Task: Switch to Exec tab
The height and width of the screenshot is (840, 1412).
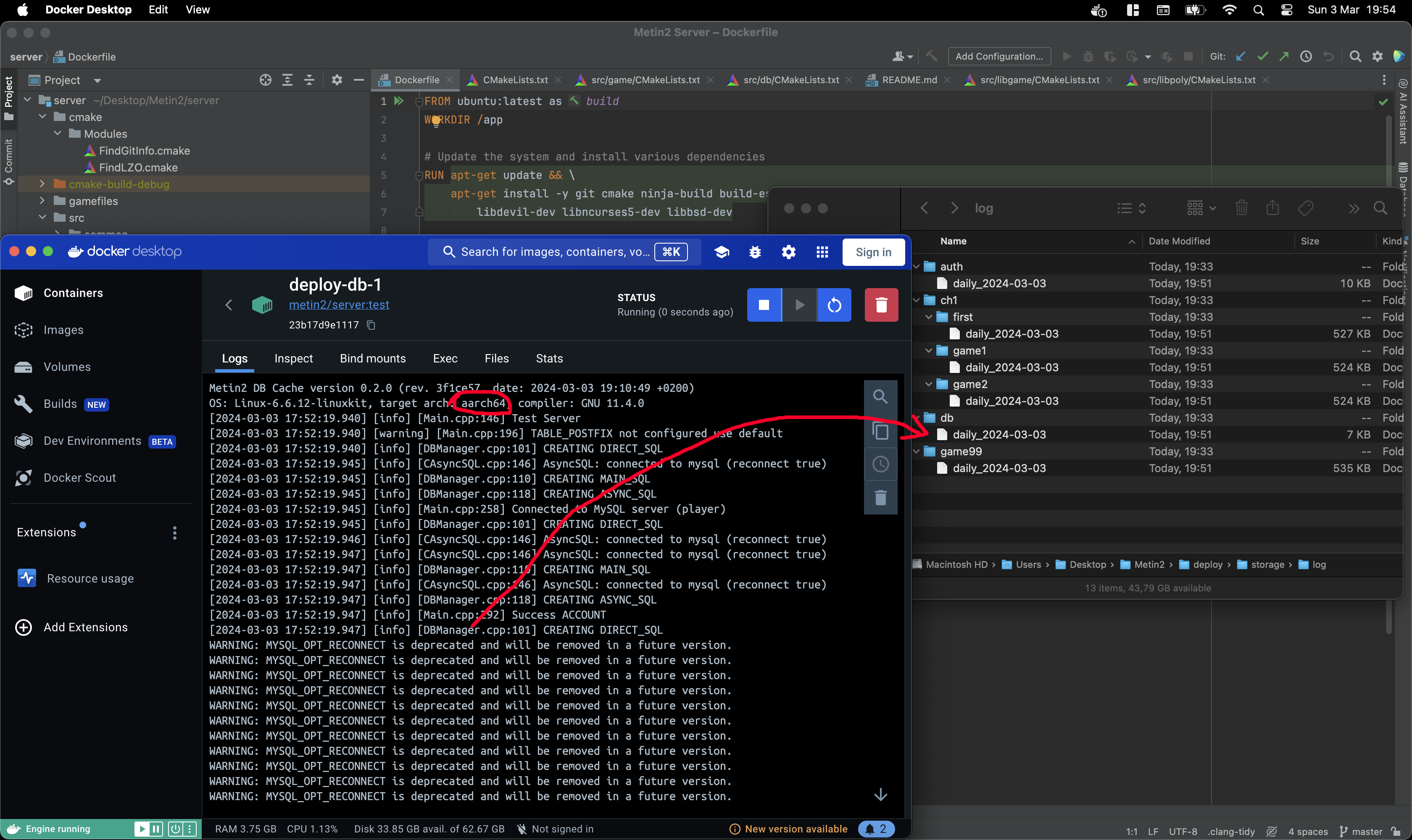Action: [445, 358]
